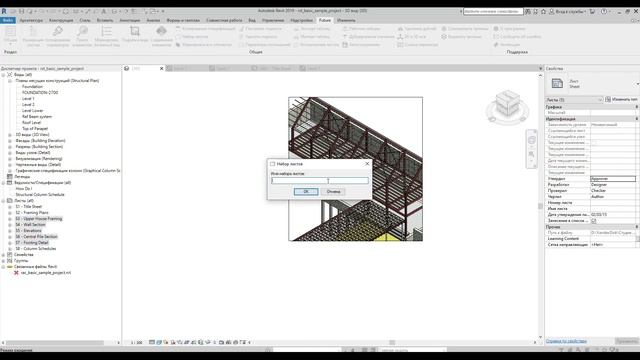Image resolution: width=640 pixels, height=360 pixels.
Task: Close the active 3D view tab
Action: click(161, 69)
